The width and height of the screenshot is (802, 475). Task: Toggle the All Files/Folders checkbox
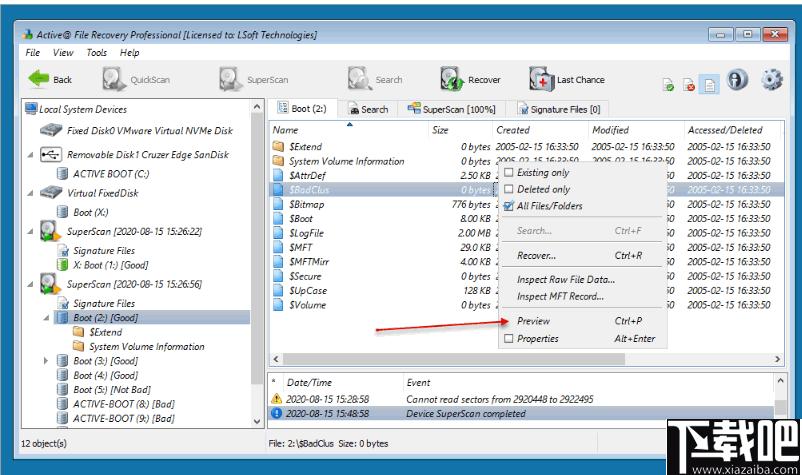point(508,206)
